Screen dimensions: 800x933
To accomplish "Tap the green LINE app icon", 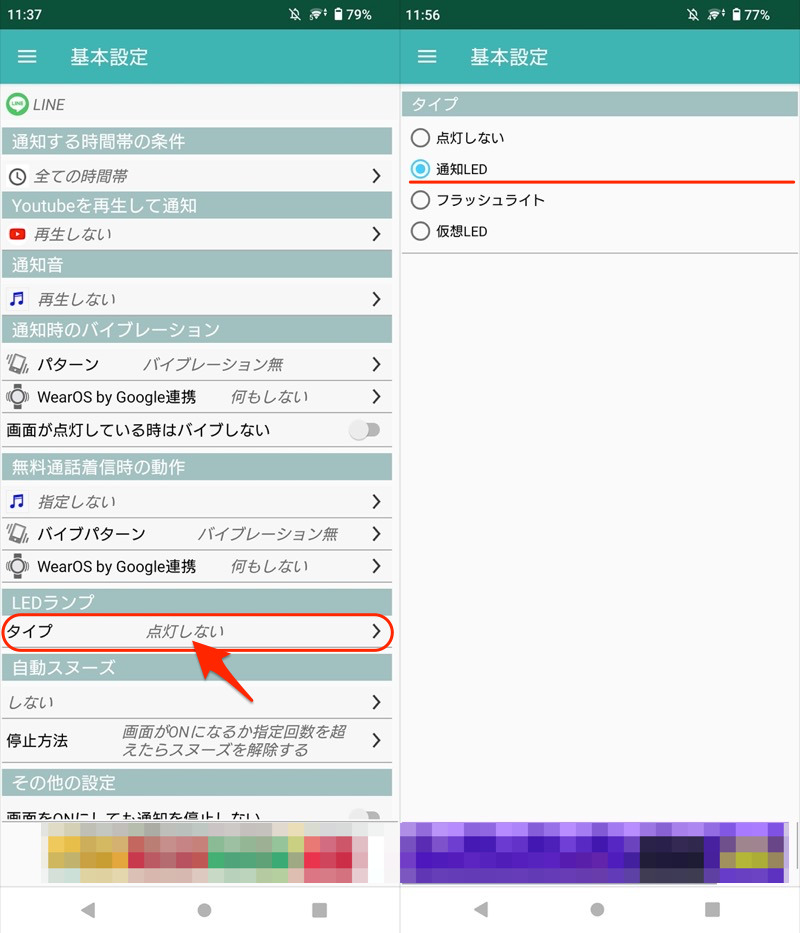I will tap(17, 104).
